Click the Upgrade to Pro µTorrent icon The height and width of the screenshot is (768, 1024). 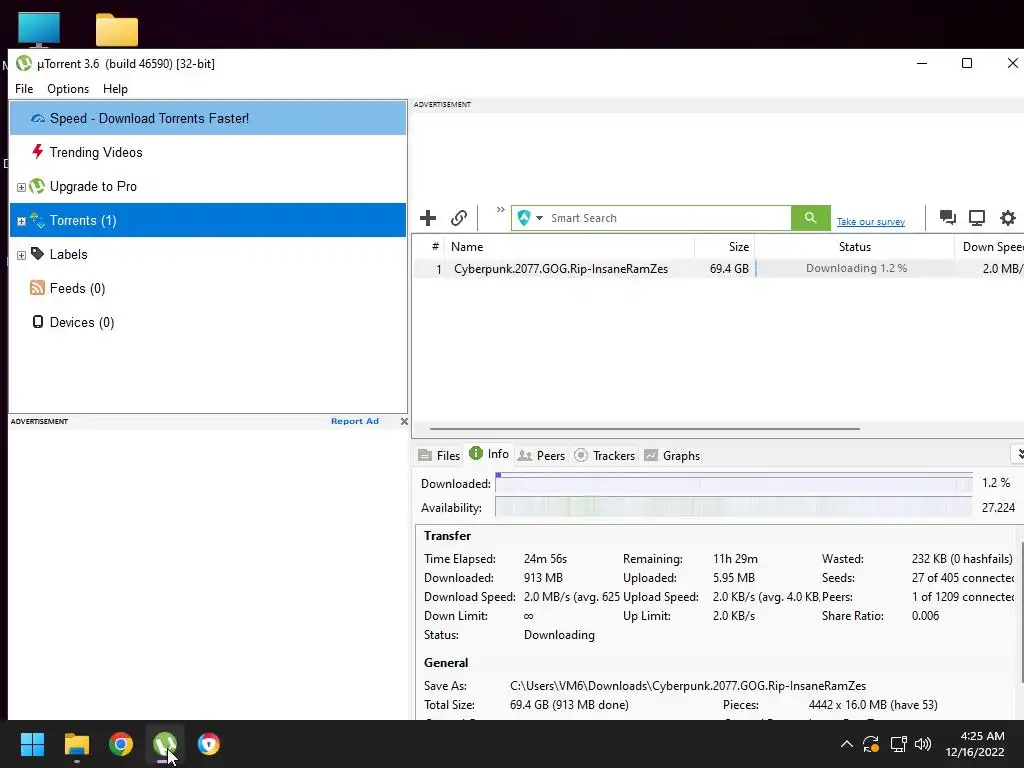[x=37, y=186]
